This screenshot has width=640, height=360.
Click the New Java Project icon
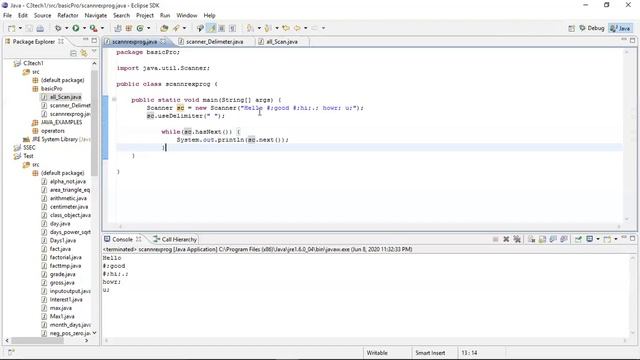[x=118, y=28]
